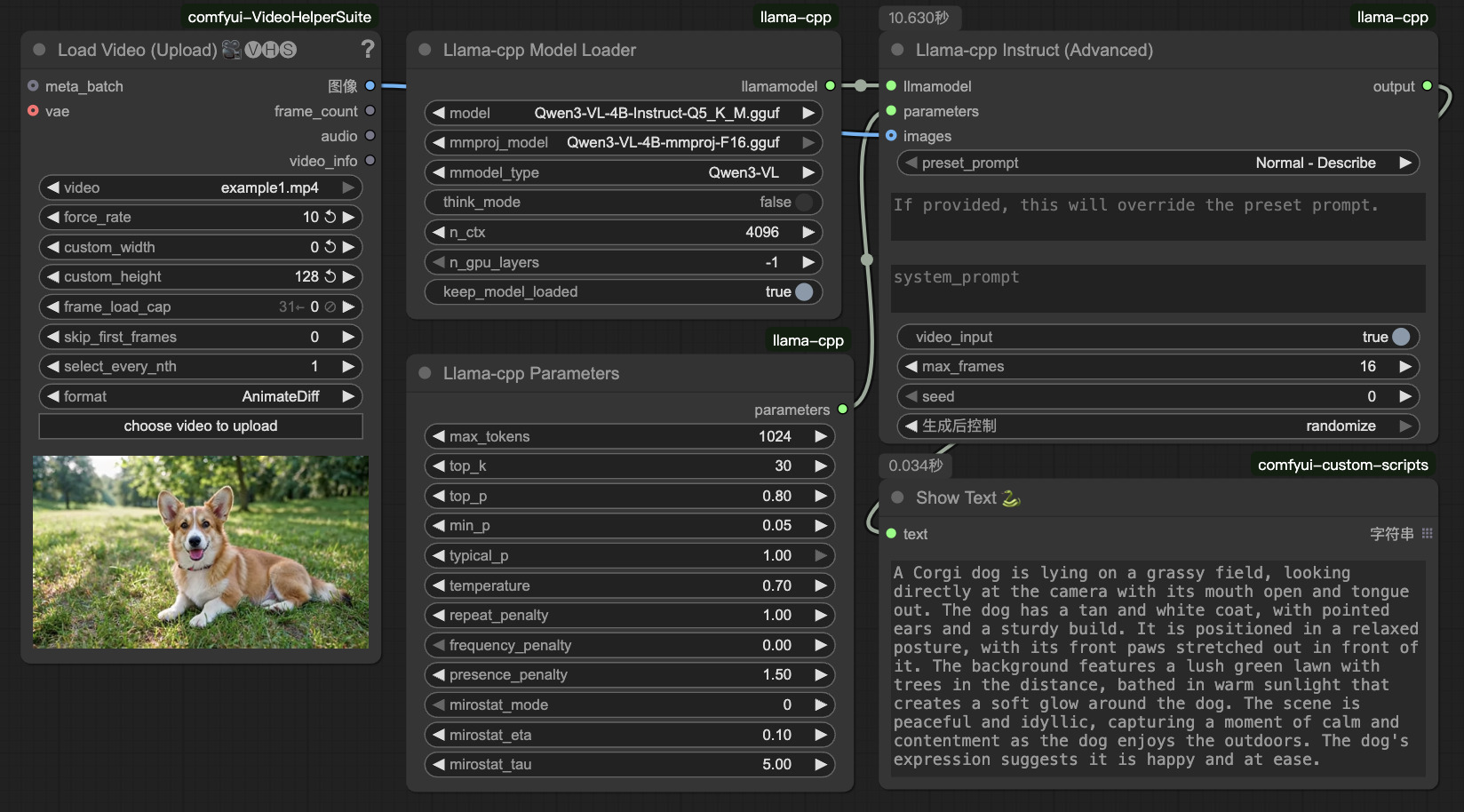Click the frame_count output connector dot
The height and width of the screenshot is (812, 1464).
370,111
